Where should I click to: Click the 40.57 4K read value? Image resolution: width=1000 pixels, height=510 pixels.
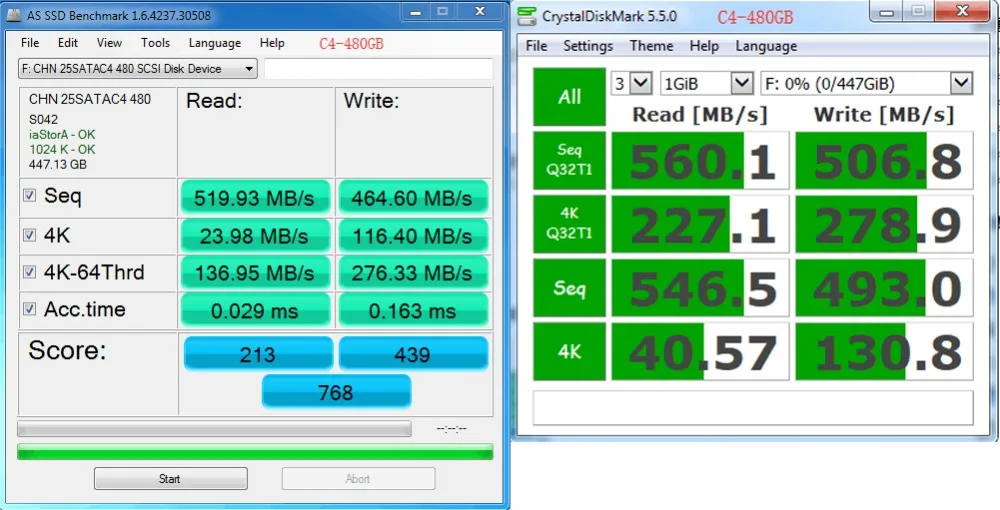coord(700,352)
